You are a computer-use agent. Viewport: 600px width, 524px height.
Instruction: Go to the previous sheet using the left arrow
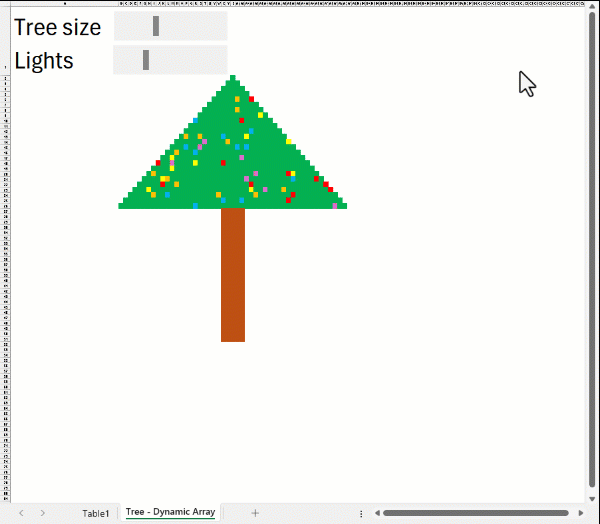click(x=21, y=513)
